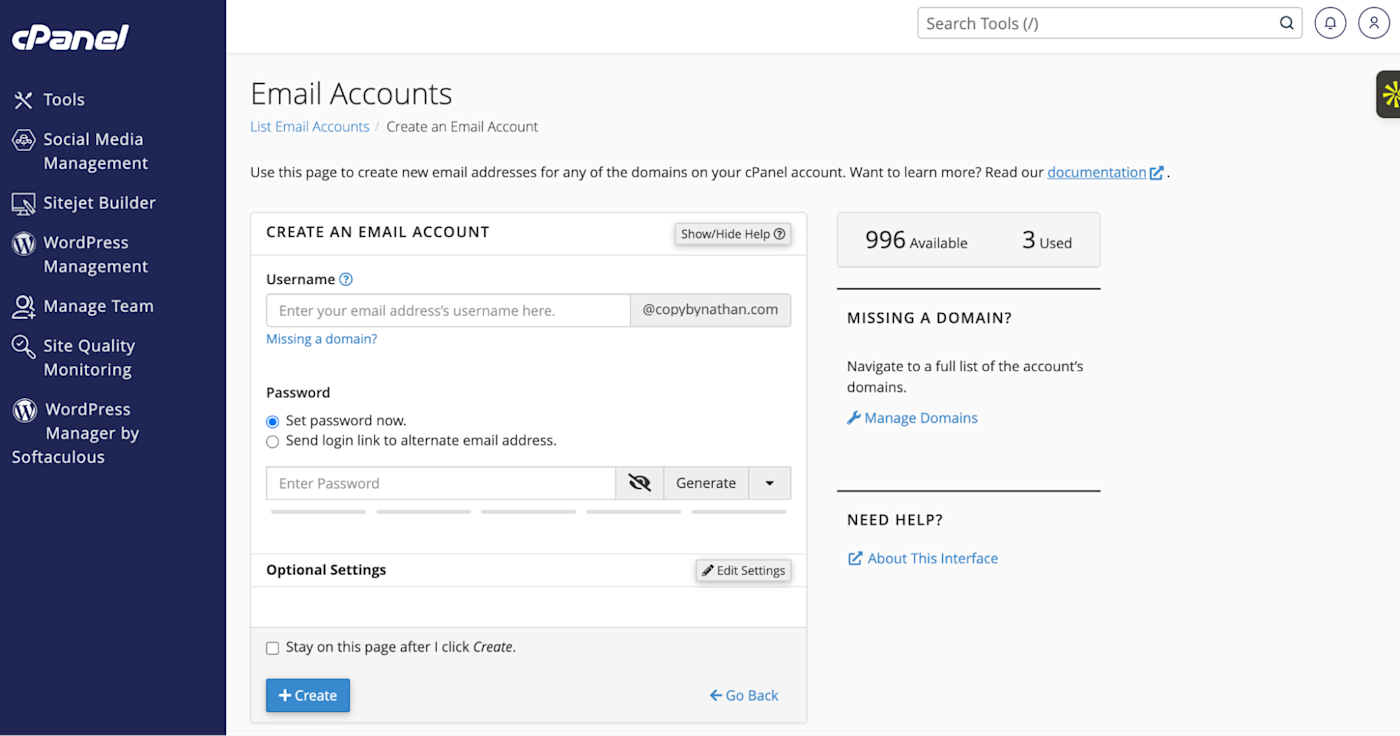This screenshot has width=1400, height=736.
Task: Click the Manage Team icon
Action: click(x=23, y=307)
